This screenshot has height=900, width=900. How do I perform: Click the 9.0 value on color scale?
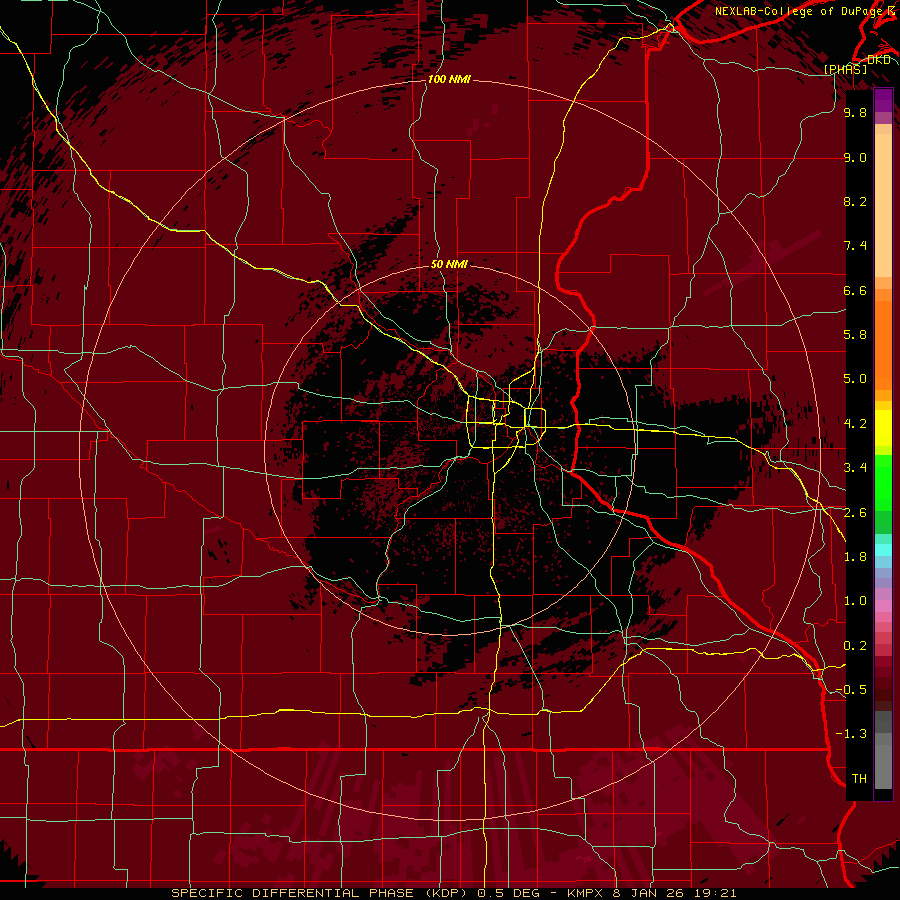[x=855, y=157]
